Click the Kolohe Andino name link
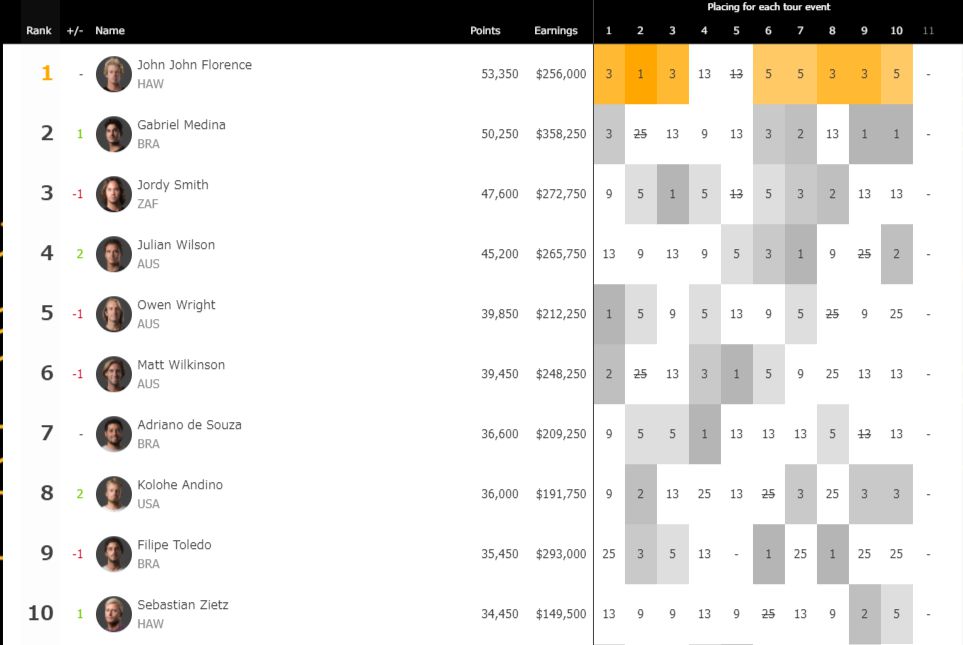The height and width of the screenshot is (645, 963). [x=180, y=485]
